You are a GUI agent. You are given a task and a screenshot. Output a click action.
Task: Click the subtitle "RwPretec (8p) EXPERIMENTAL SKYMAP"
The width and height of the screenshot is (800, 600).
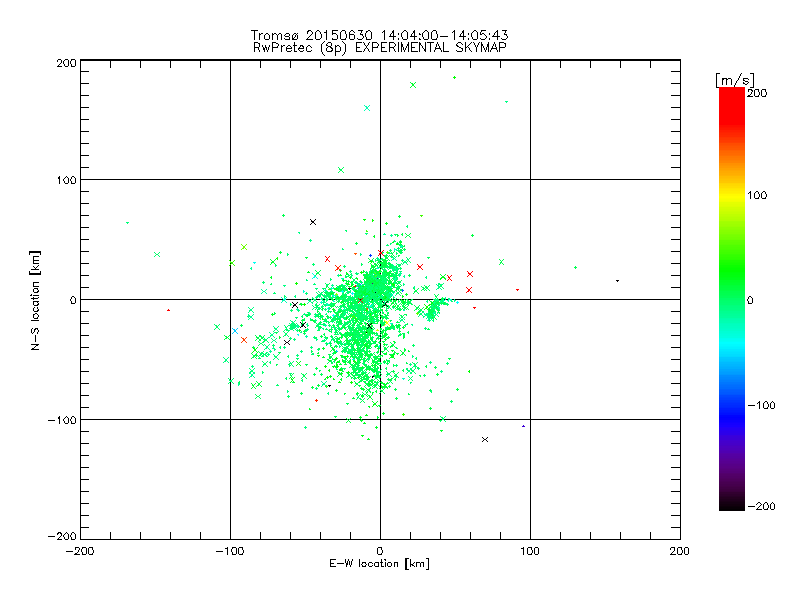coord(380,47)
